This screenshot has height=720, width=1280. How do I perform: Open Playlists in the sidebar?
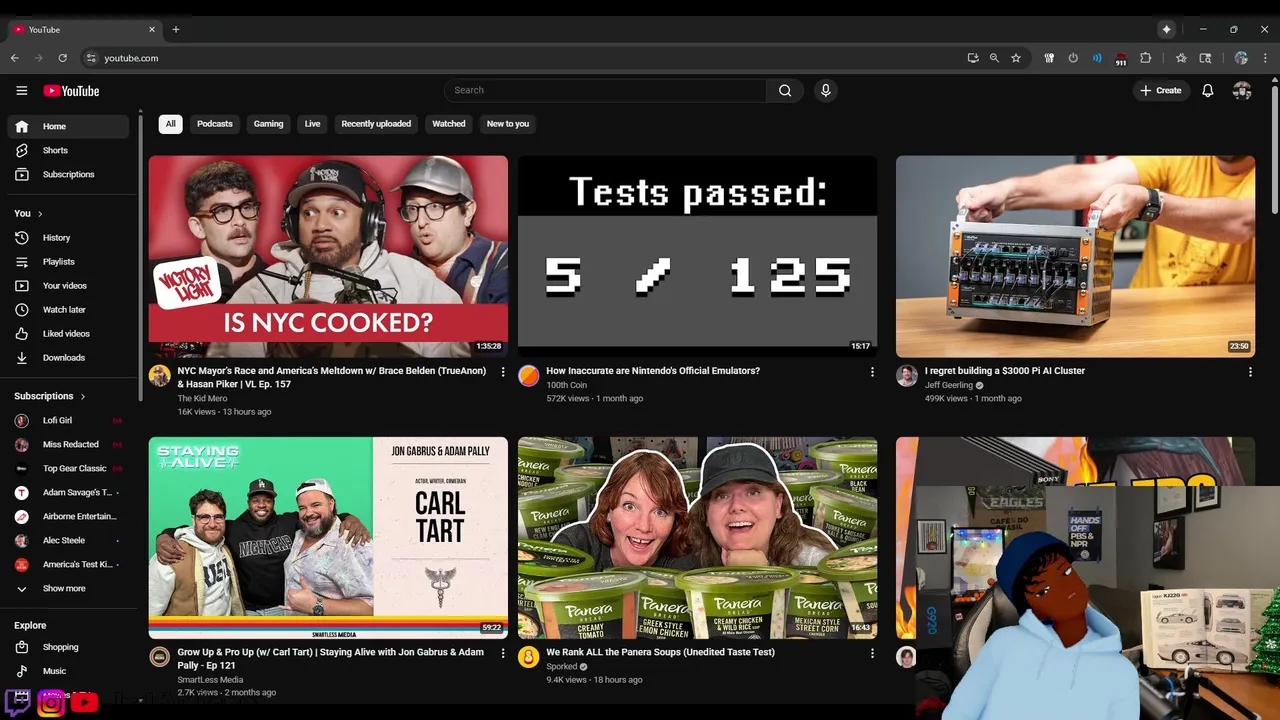click(x=68, y=262)
